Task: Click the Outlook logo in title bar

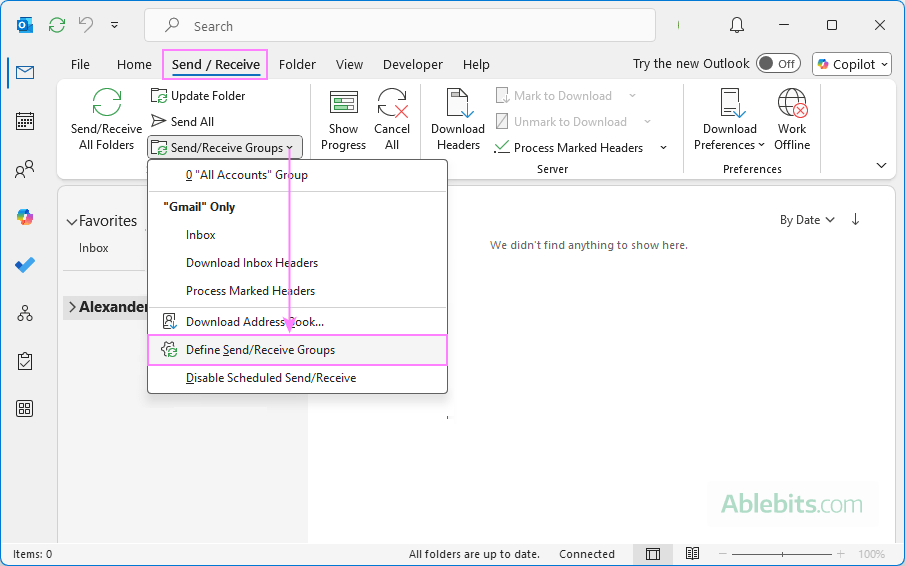Action: [24, 25]
